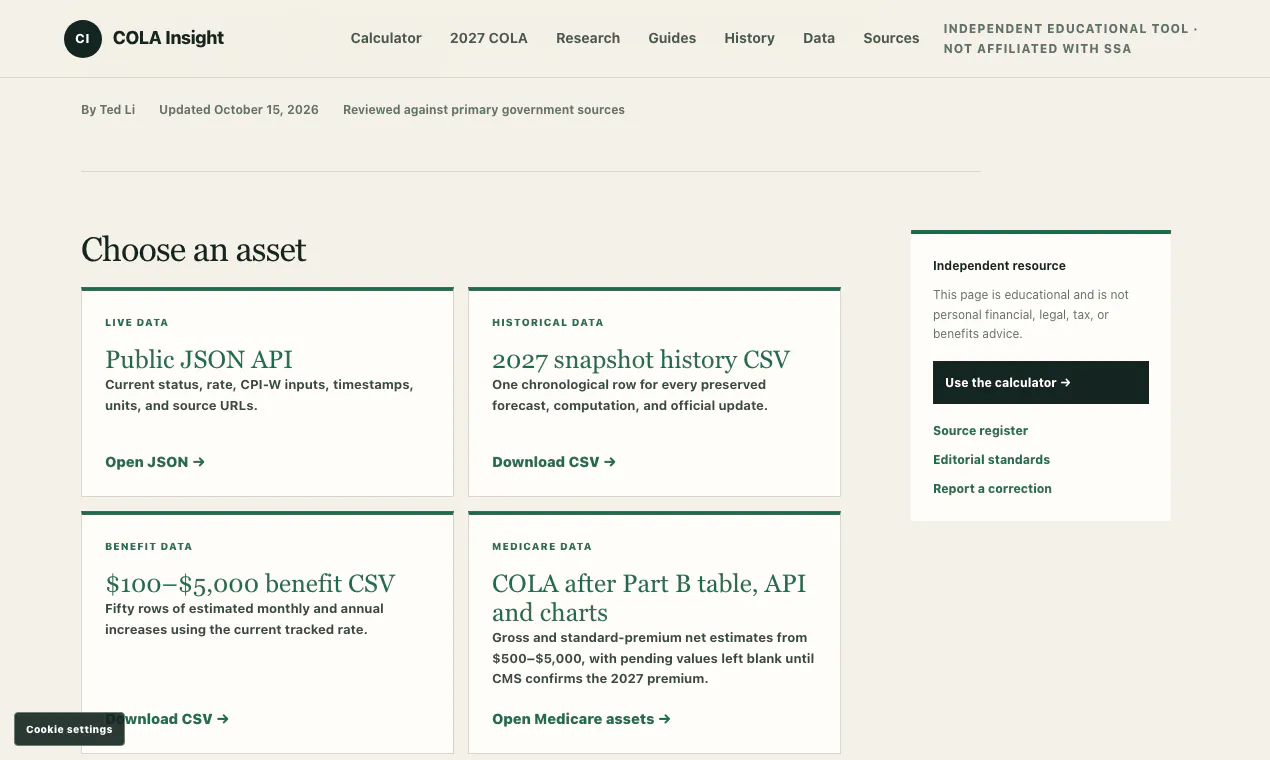1270x760 pixels.
Task: Open Cookie settings
Action: click(x=69, y=729)
